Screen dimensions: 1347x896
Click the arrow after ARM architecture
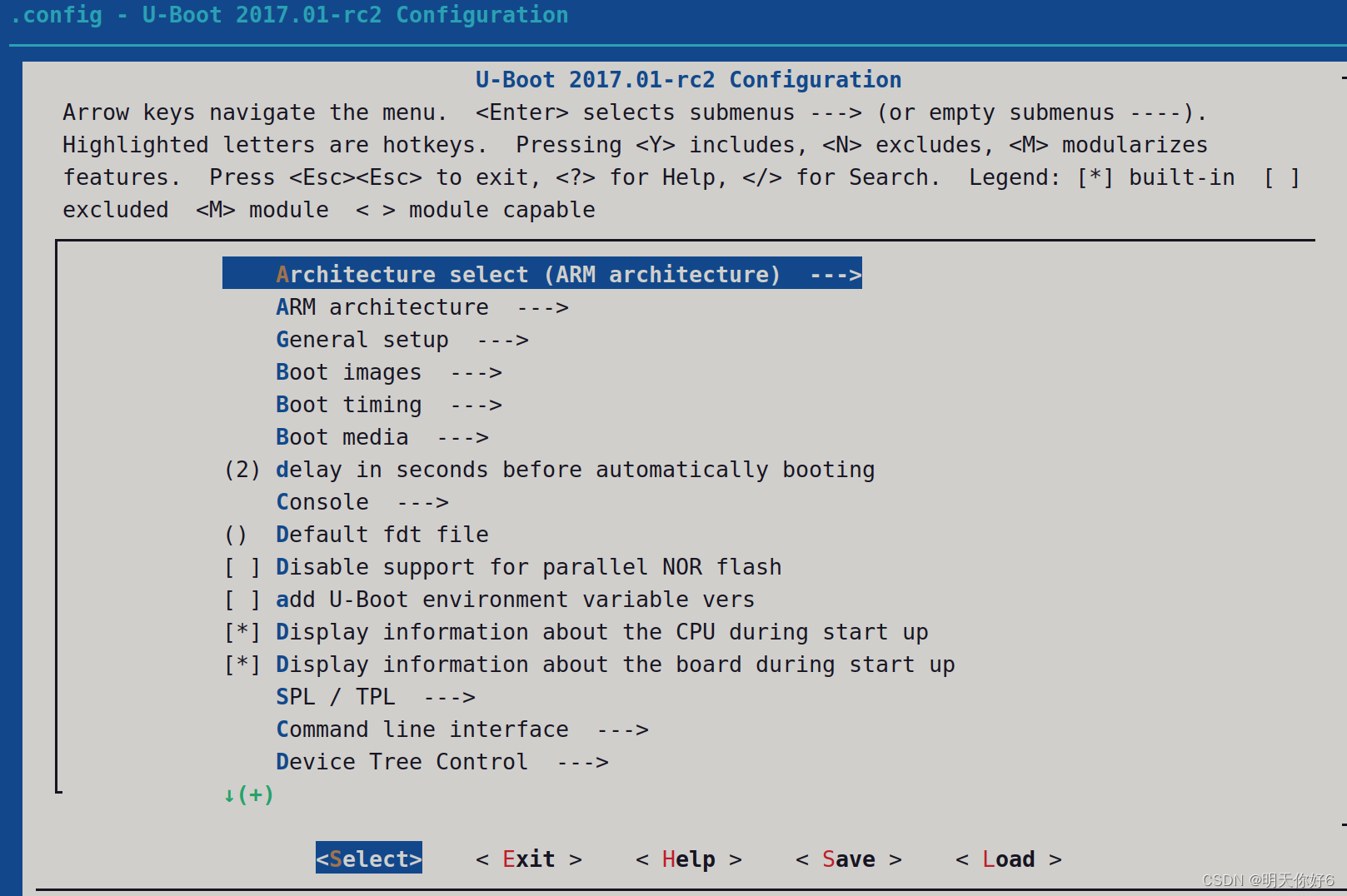[x=543, y=307]
